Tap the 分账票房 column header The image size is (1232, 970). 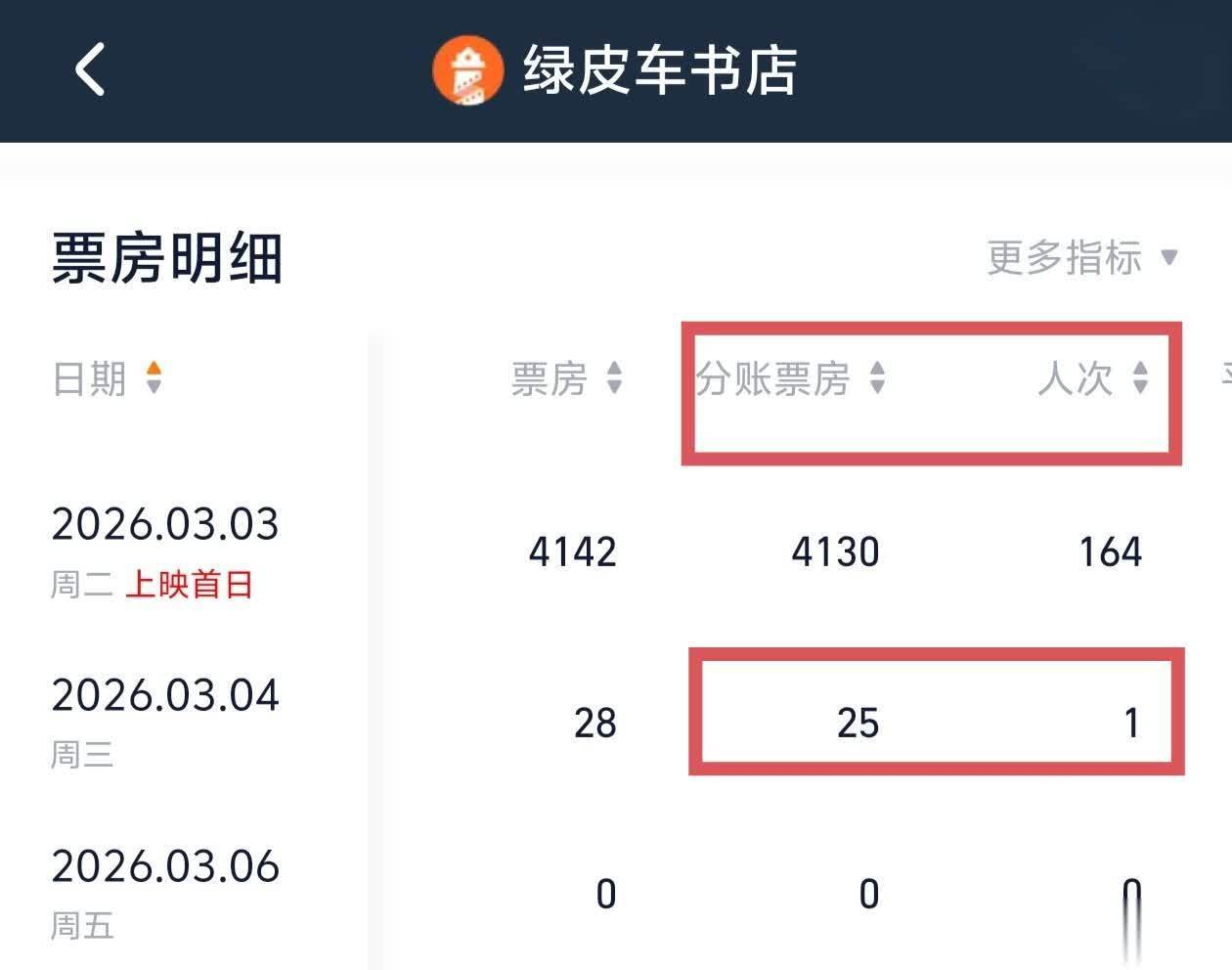772,378
